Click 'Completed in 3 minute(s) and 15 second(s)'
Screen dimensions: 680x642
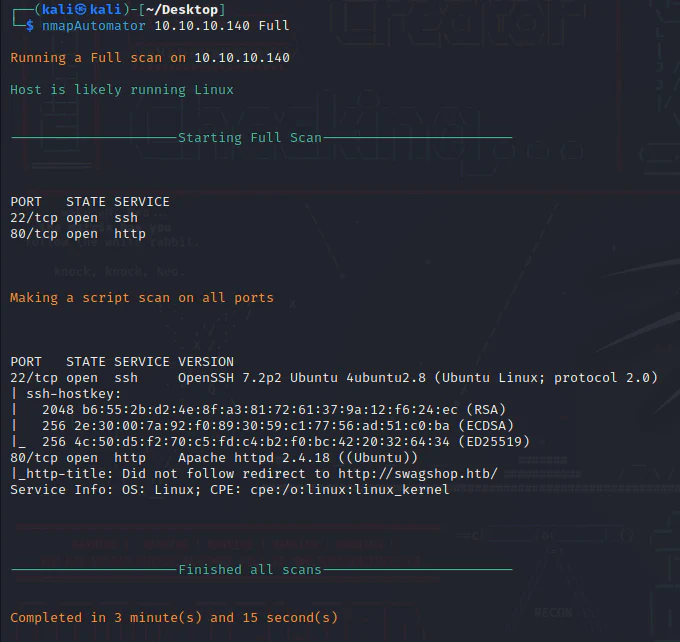click(x=174, y=618)
